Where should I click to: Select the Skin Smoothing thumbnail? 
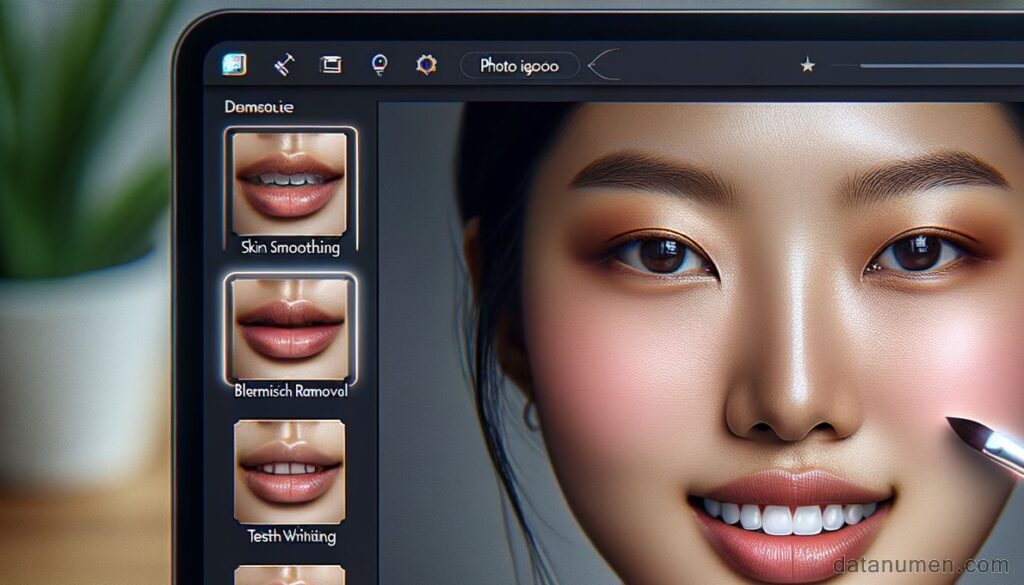click(x=290, y=184)
